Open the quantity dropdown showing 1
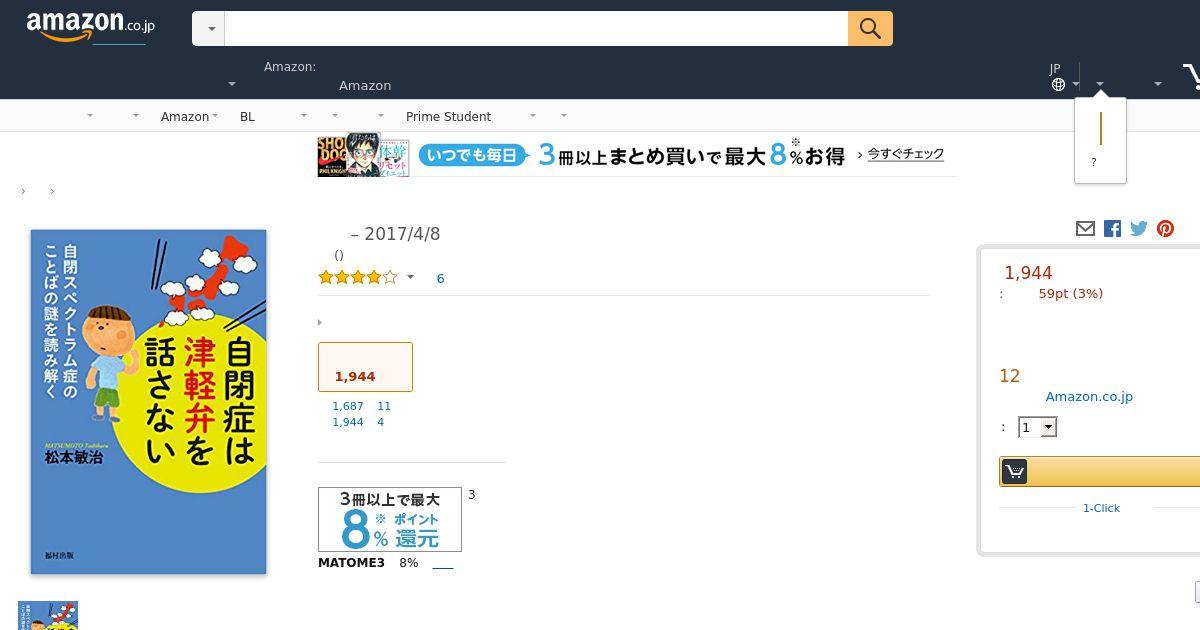 pos(1038,427)
